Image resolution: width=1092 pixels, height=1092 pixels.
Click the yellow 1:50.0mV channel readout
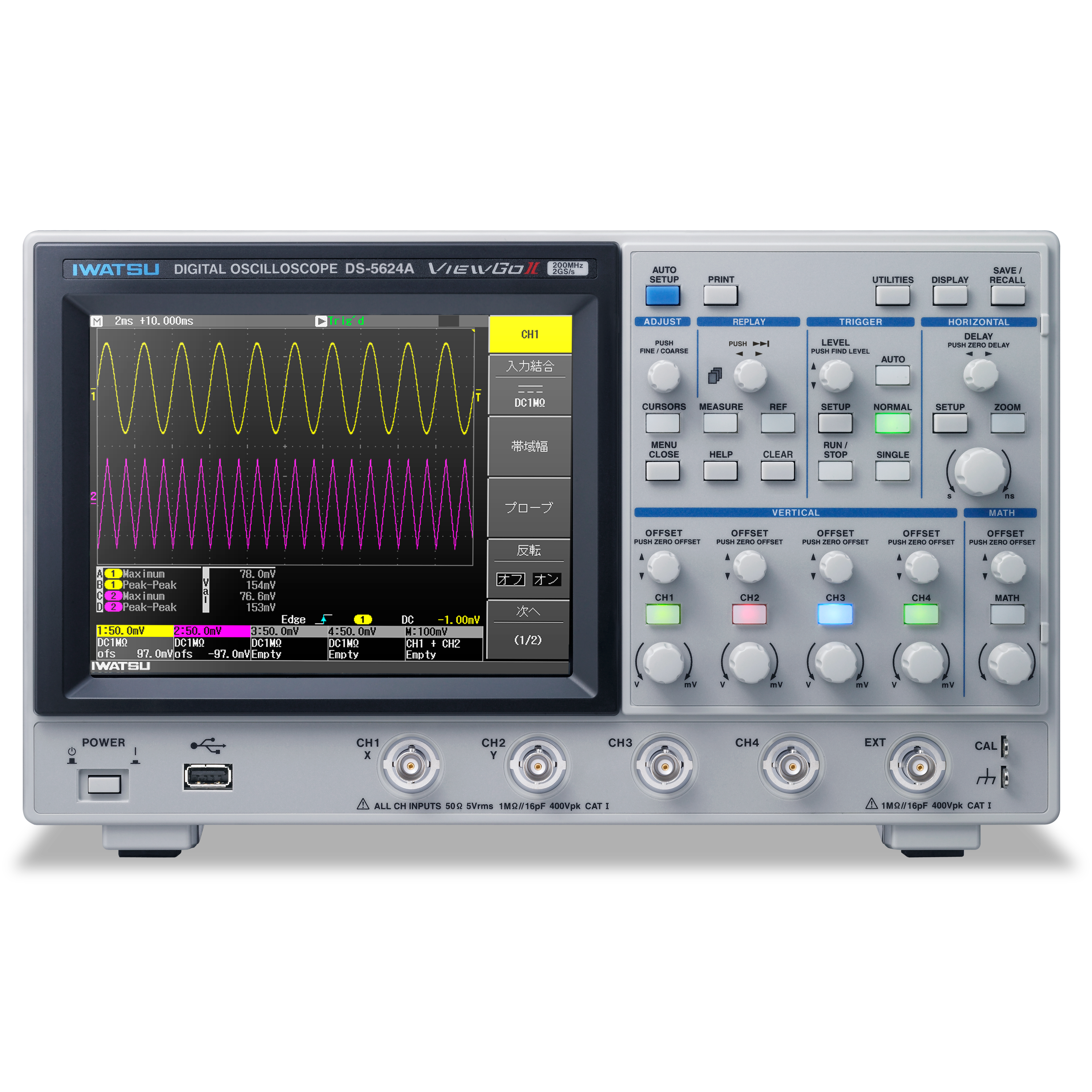pyautogui.click(x=134, y=631)
